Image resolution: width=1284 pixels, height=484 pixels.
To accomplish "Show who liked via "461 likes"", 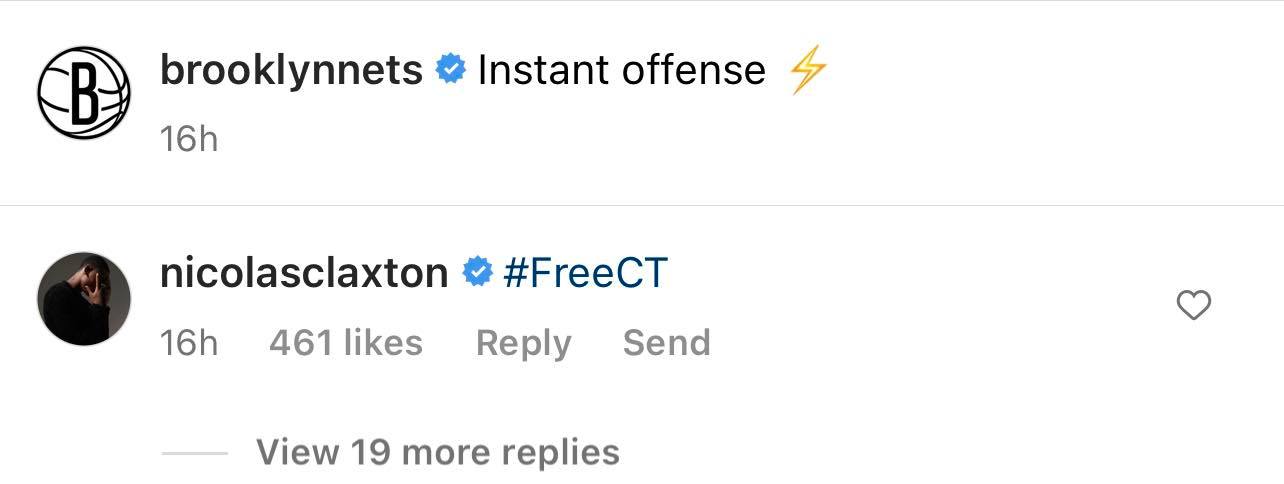I will 346,343.
